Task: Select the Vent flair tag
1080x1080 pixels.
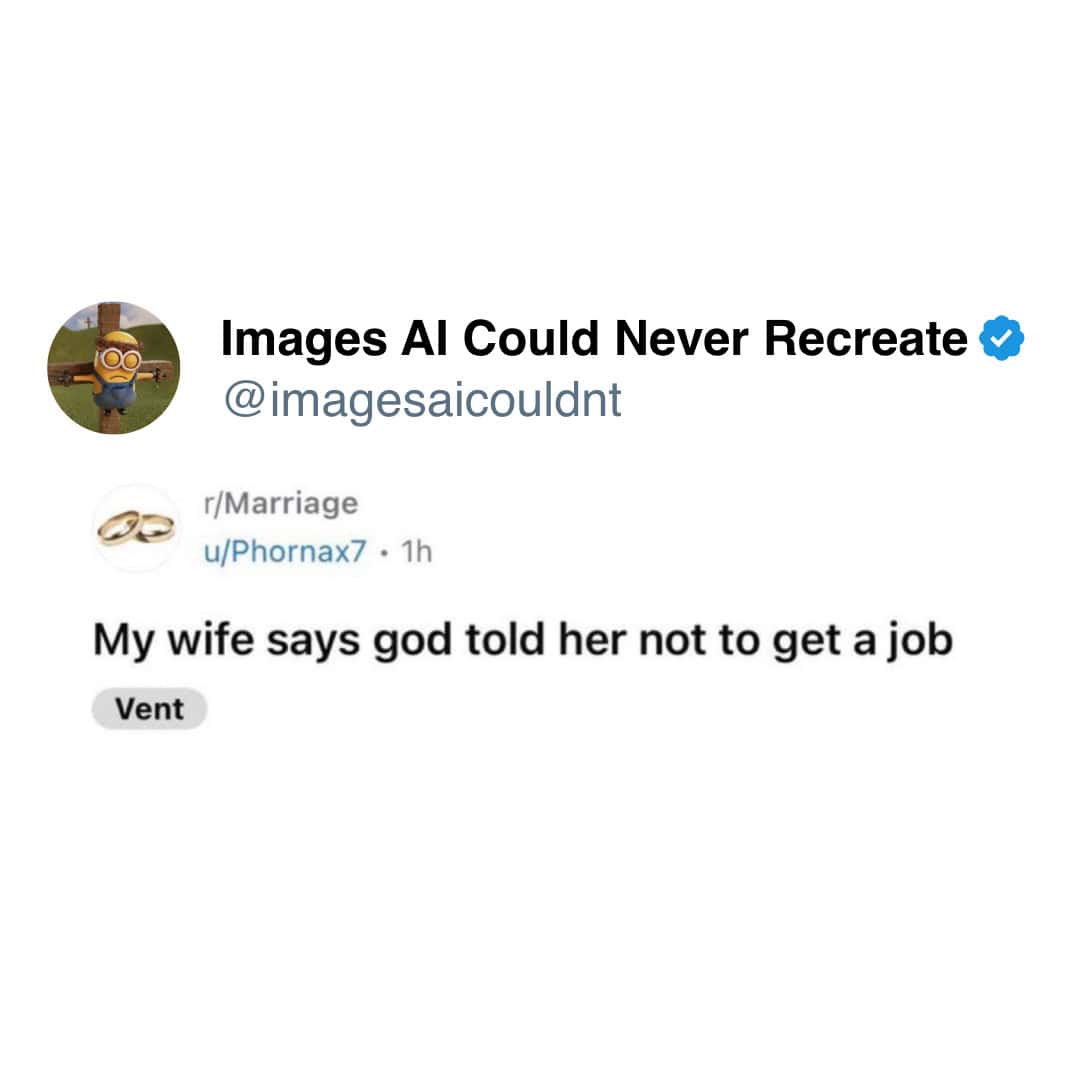Action: coord(149,709)
